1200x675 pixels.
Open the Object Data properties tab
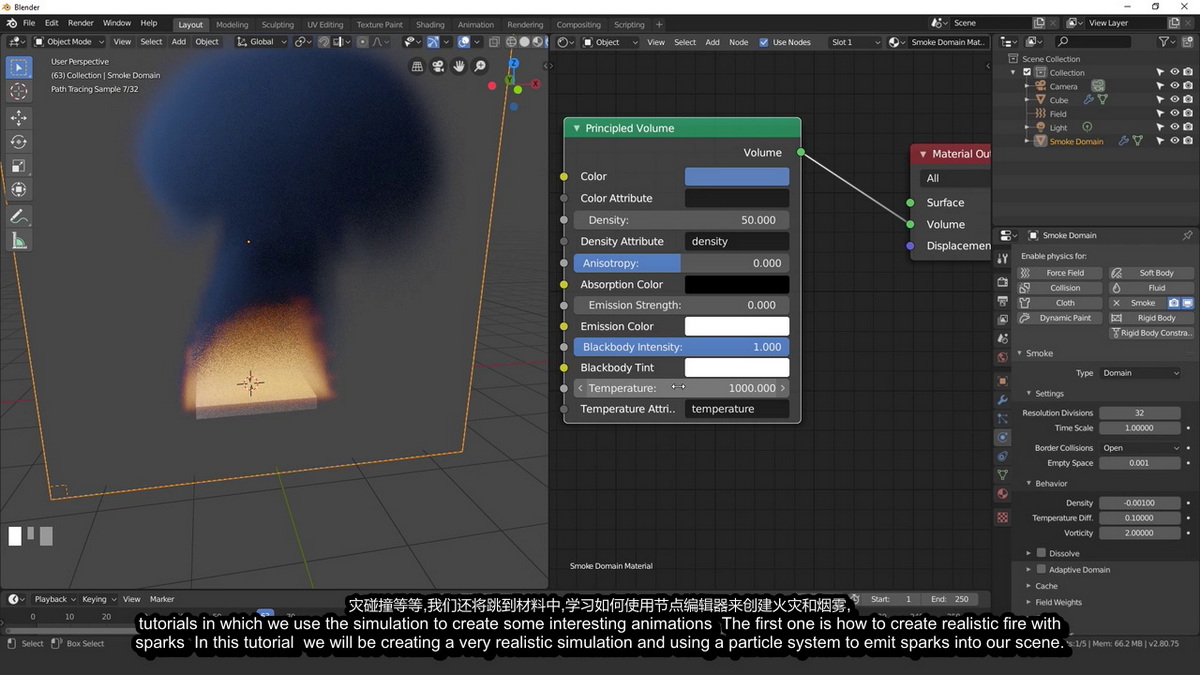point(1002,475)
